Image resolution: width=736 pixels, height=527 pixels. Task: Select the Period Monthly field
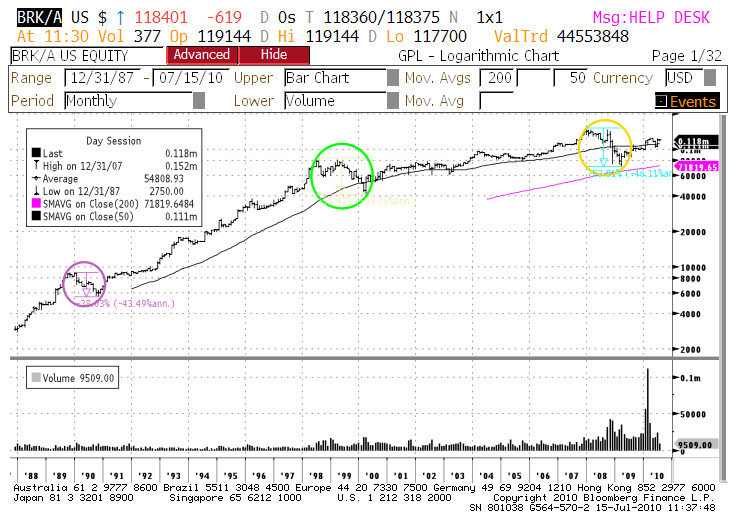click(129, 100)
